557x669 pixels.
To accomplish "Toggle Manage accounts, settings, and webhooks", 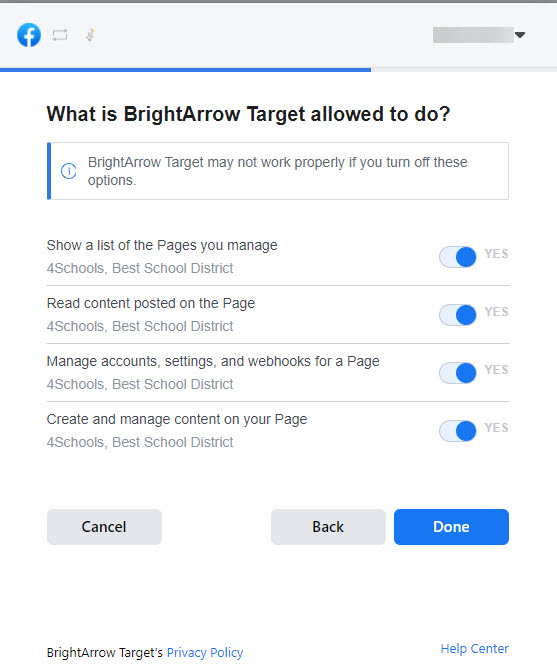I will (458, 373).
